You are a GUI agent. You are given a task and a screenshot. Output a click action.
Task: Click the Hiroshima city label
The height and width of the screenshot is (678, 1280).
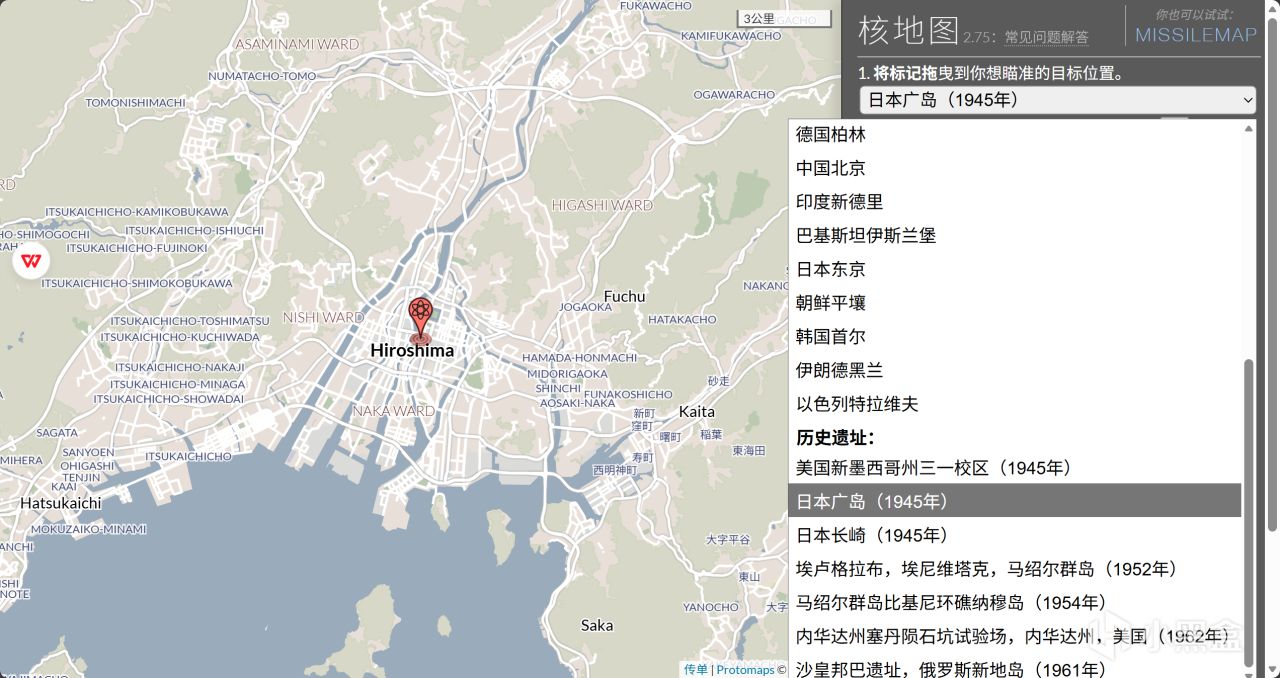coord(412,351)
